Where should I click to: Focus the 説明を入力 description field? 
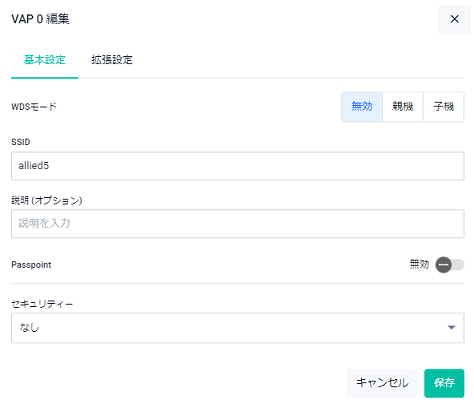pyautogui.click(x=238, y=223)
